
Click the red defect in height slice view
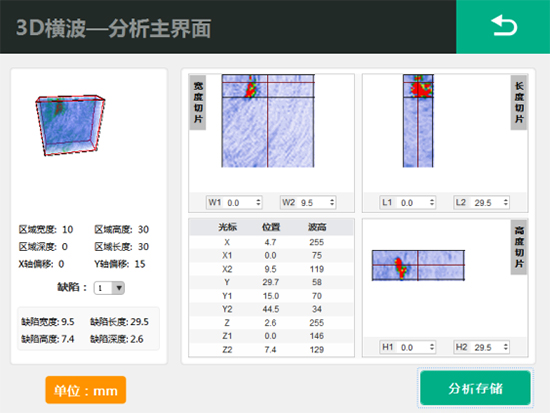(x=401, y=268)
